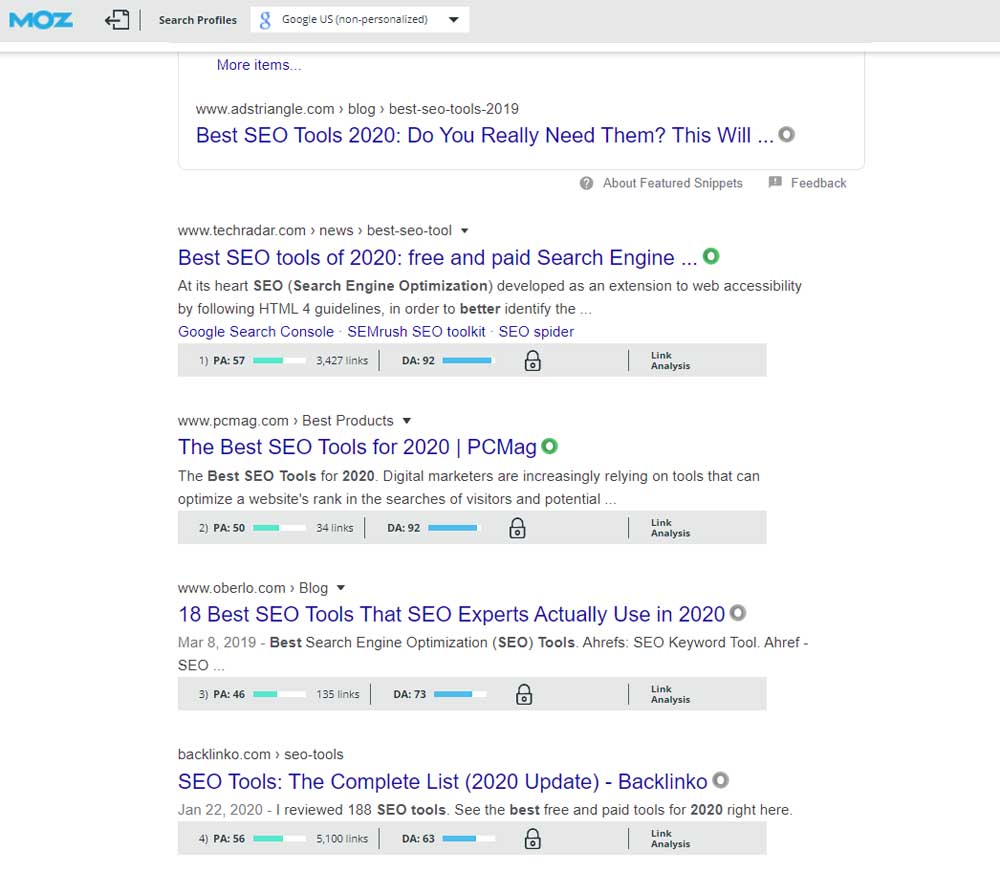Open Link Analysis for pcmag result

[x=670, y=528]
